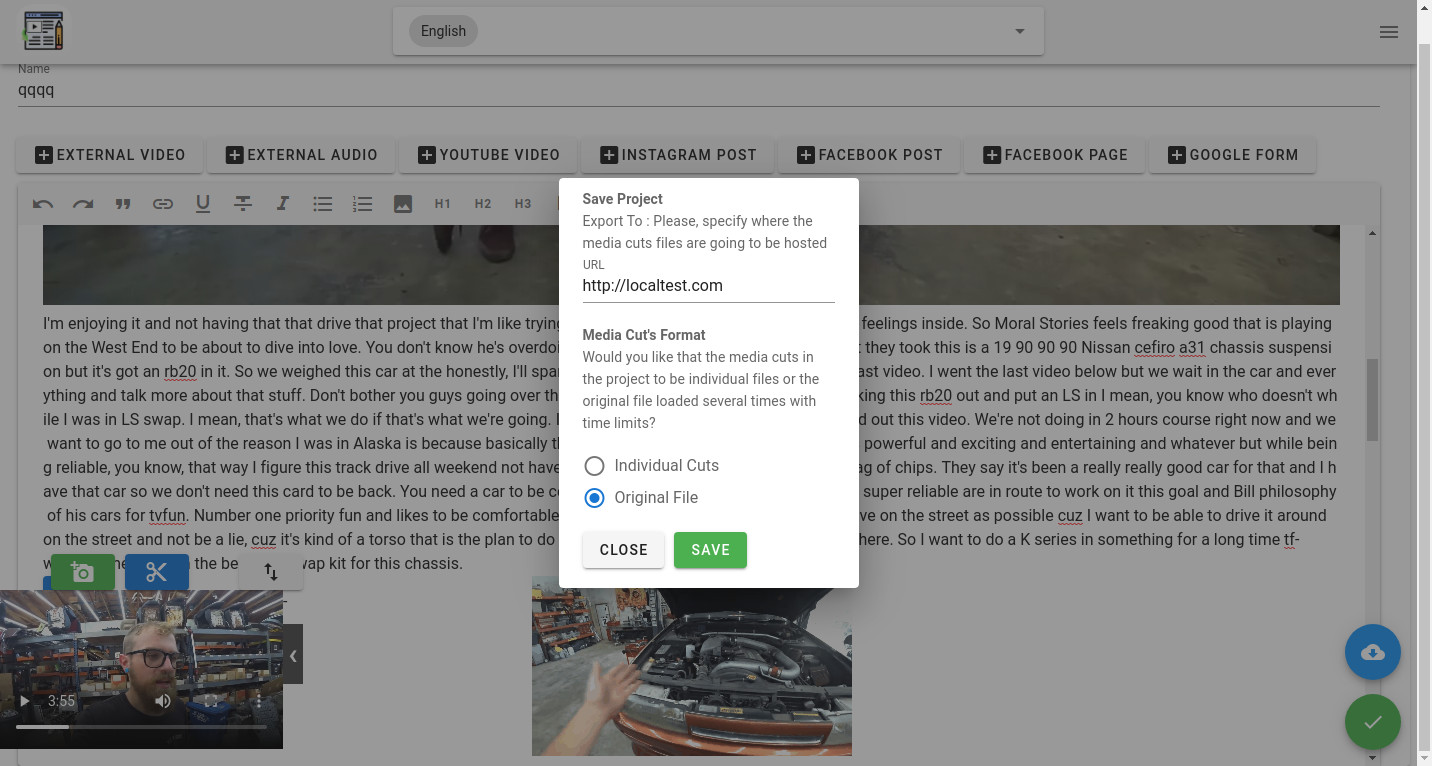Play the video in the mini player
The width and height of the screenshot is (1432, 766).
[x=25, y=701]
